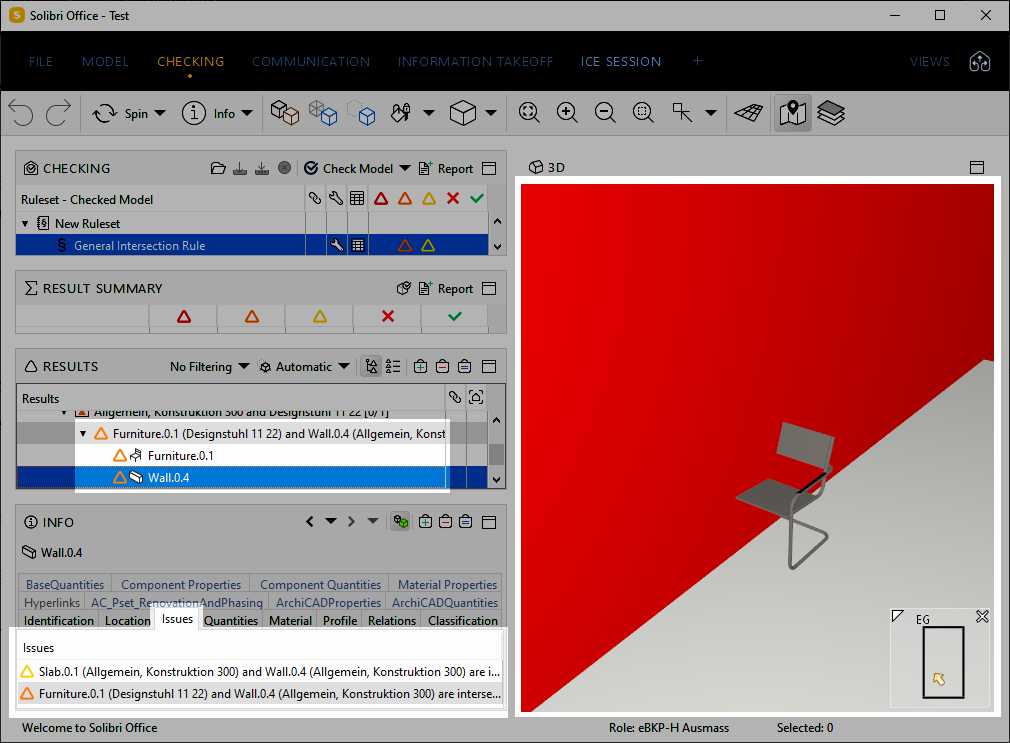Toggle list view button in RESULTS
This screenshot has width=1010, height=743.
pos(393,367)
